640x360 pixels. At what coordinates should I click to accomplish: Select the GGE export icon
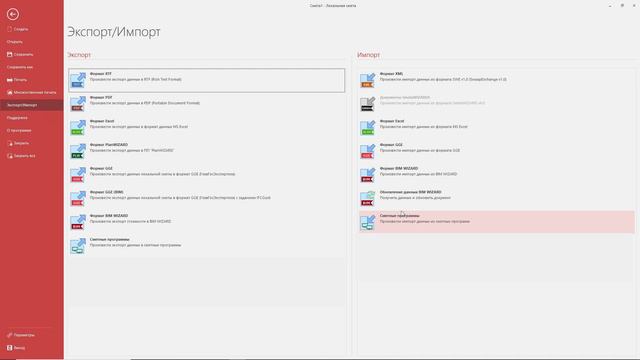tap(78, 175)
